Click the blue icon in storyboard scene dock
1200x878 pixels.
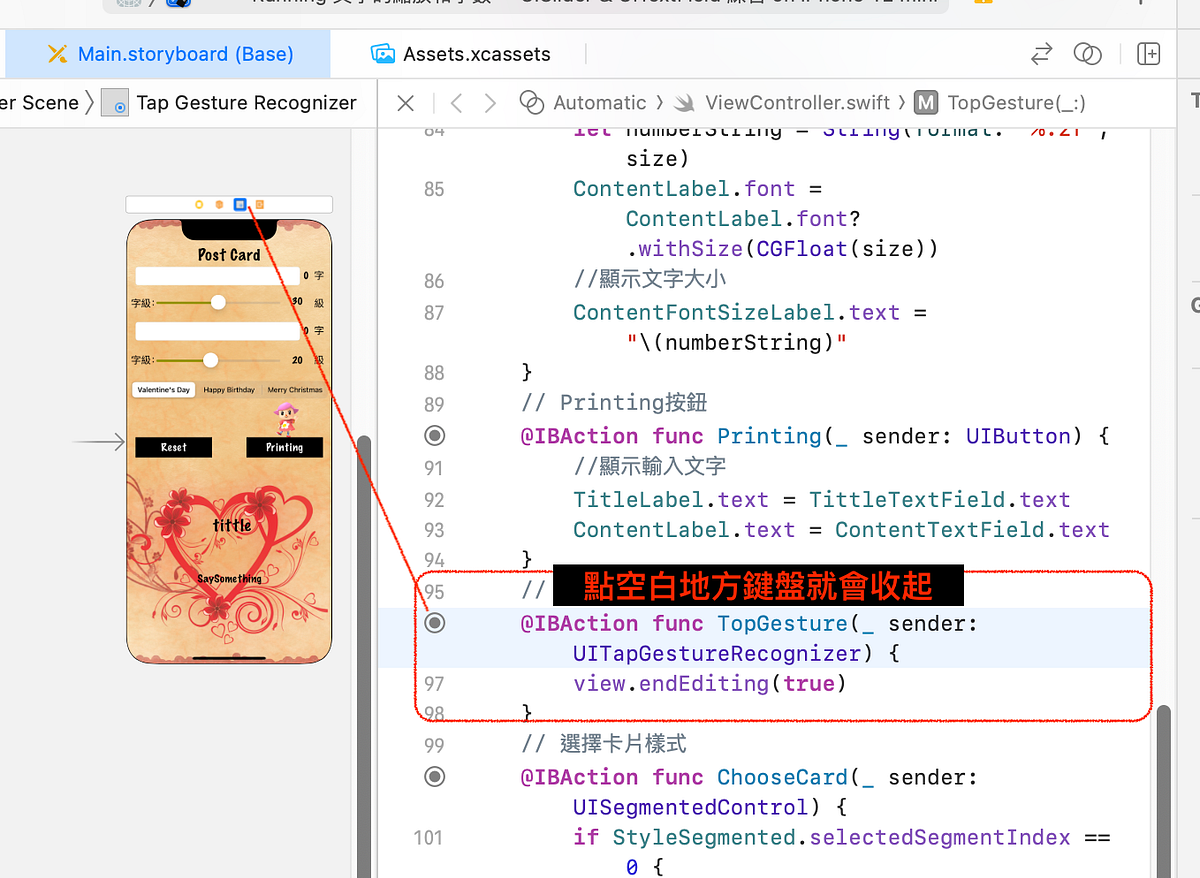click(x=239, y=204)
